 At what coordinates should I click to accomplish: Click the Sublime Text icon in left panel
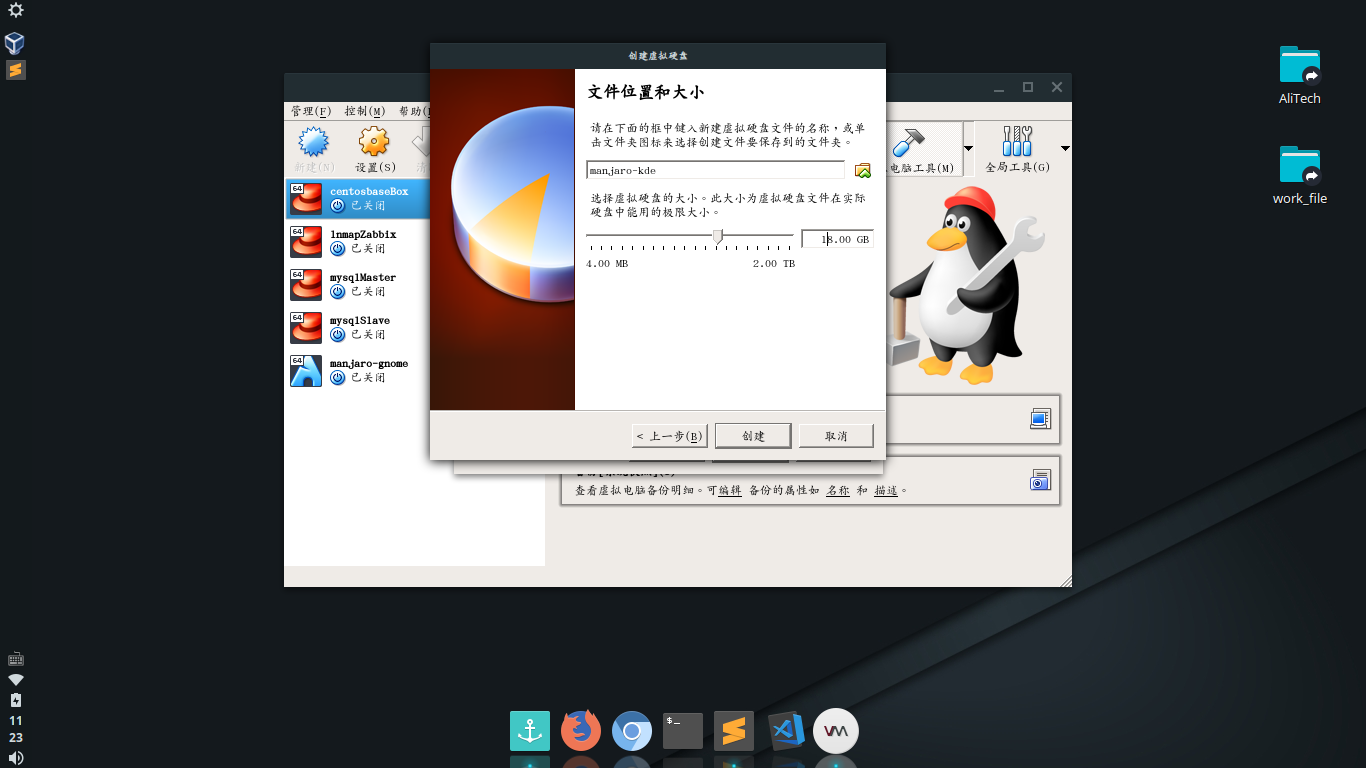point(15,70)
